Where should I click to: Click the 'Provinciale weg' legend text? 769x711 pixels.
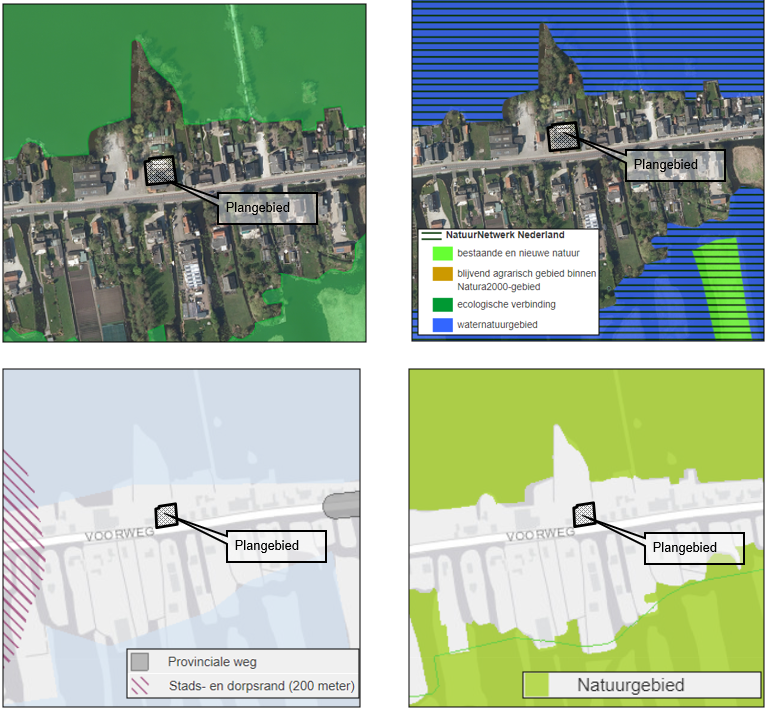tap(212, 662)
